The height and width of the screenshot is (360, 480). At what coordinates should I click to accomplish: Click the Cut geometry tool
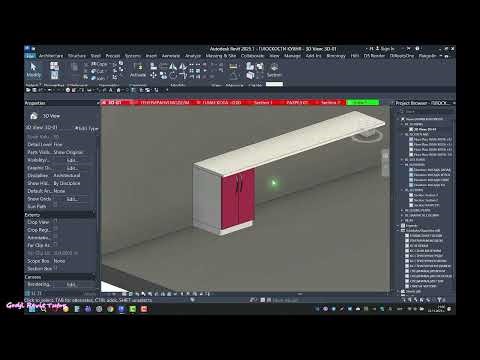(x=98, y=71)
